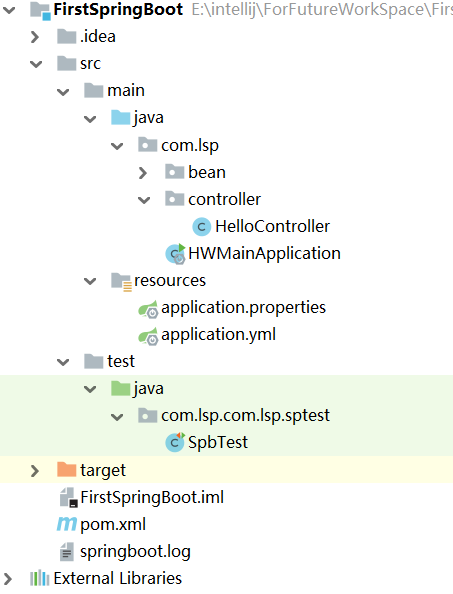This screenshot has height=594, width=453.
Task: Click the External Libraries bars icon
Action: [40, 578]
